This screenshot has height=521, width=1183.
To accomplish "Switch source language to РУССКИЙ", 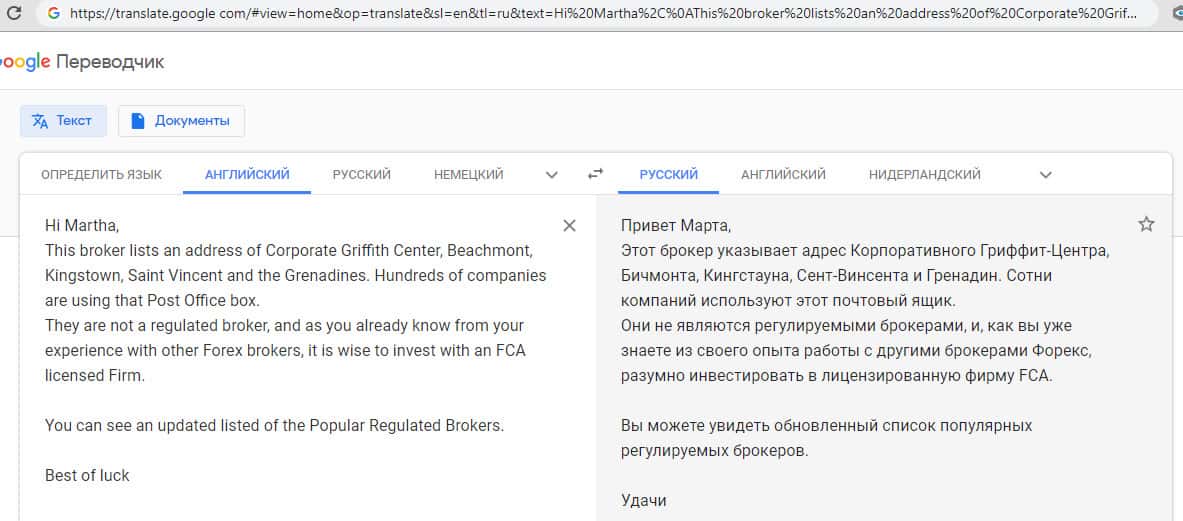I will 362,174.
